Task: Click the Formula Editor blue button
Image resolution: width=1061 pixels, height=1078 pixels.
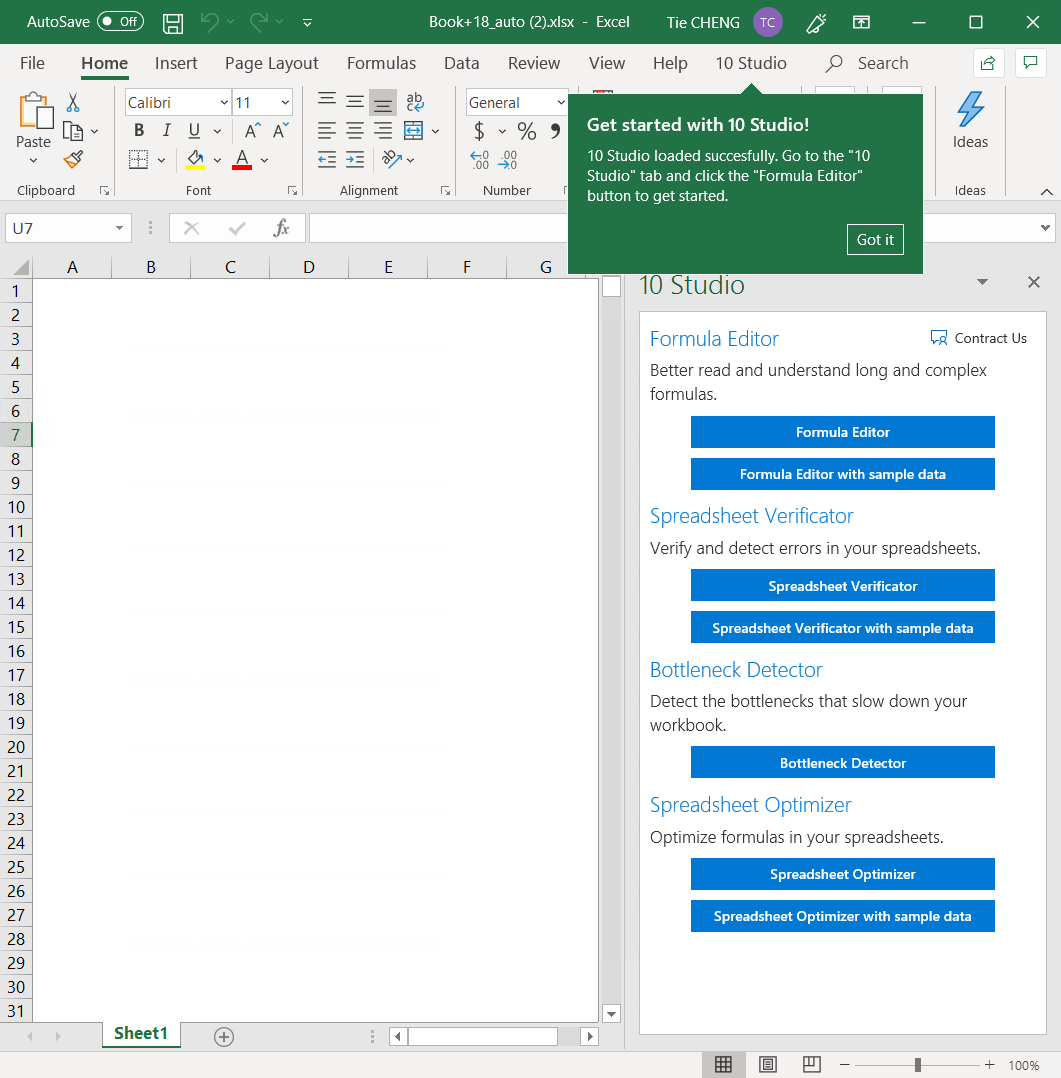Action: pos(842,432)
